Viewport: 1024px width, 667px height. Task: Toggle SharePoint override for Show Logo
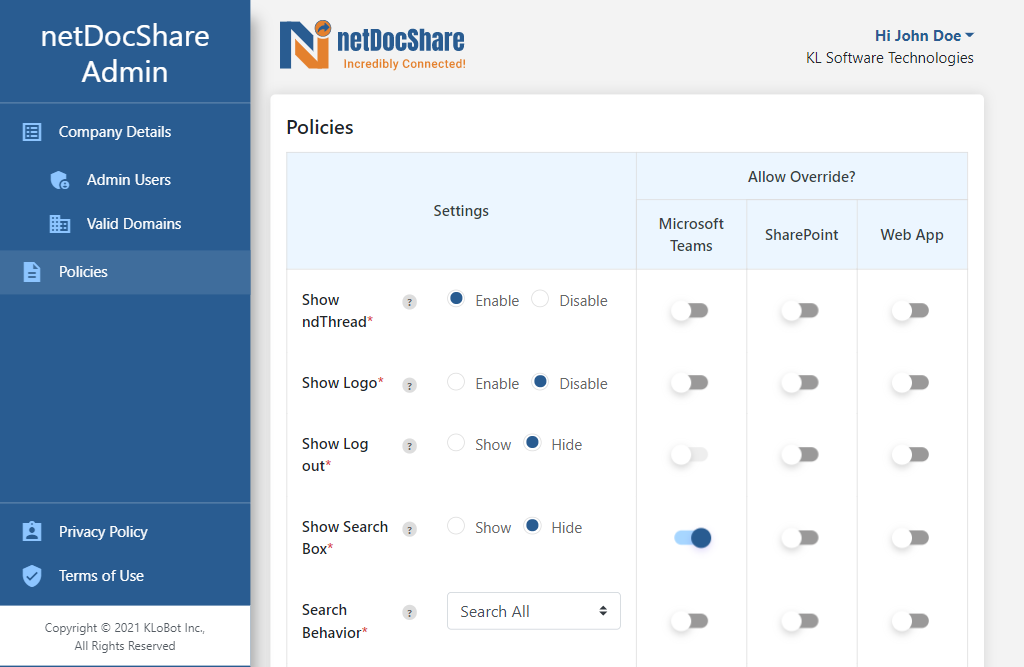[800, 382]
